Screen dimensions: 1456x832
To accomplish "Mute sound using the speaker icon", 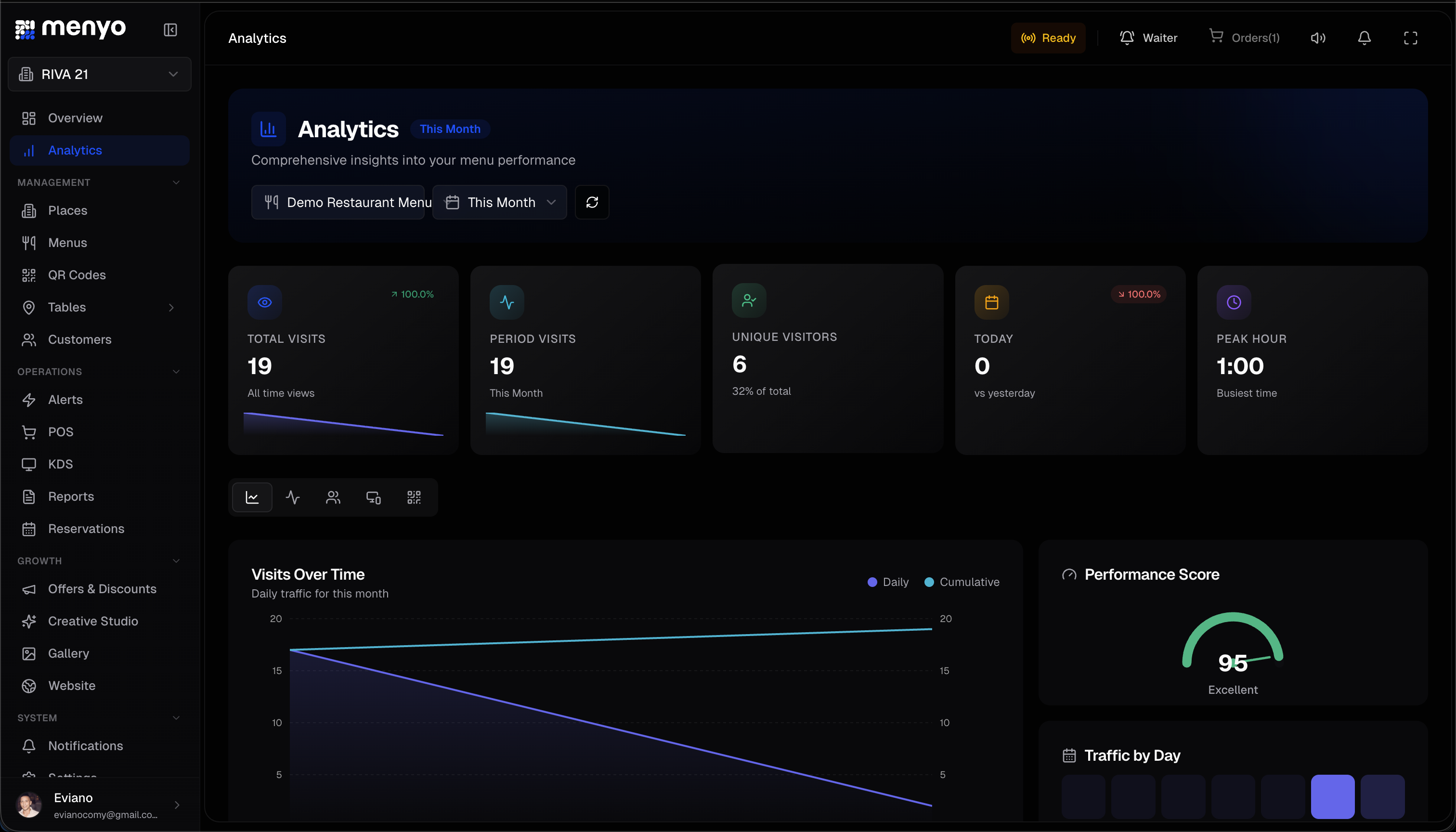I will [x=1318, y=38].
